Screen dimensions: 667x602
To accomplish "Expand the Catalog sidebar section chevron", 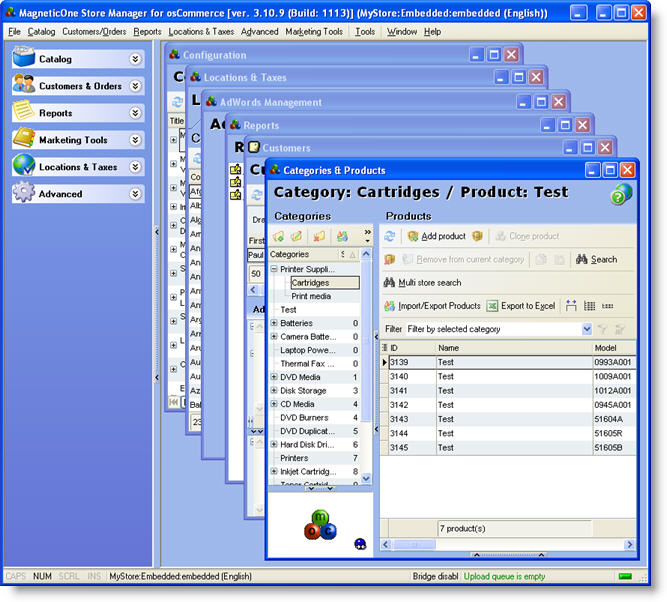I will pyautogui.click(x=135, y=59).
